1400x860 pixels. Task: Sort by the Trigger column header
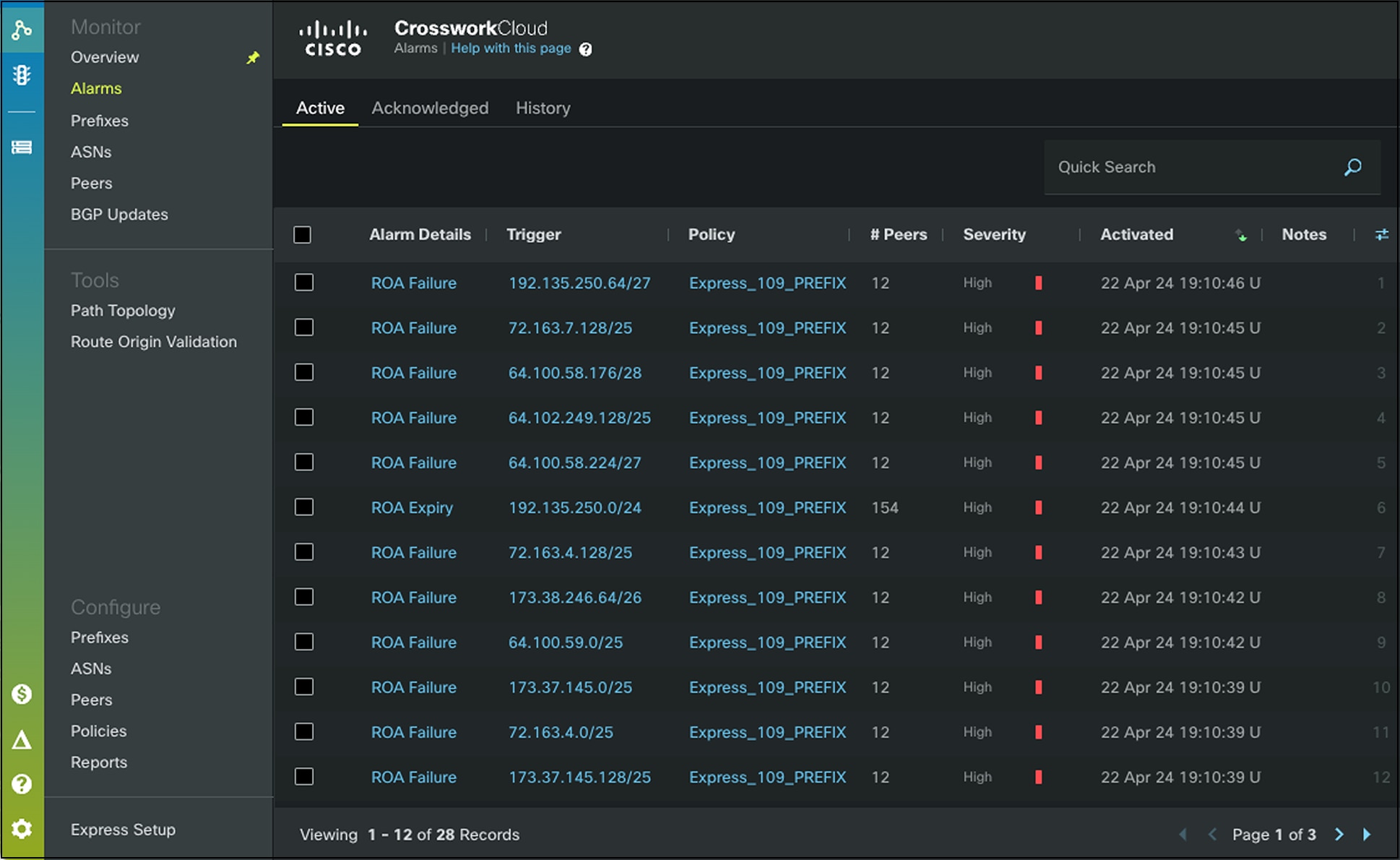point(533,234)
